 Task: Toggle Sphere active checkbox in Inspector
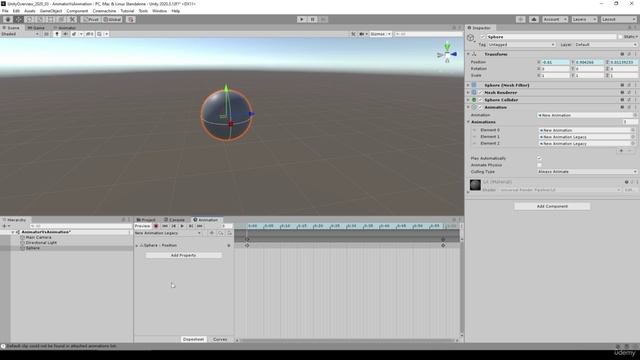pos(483,37)
